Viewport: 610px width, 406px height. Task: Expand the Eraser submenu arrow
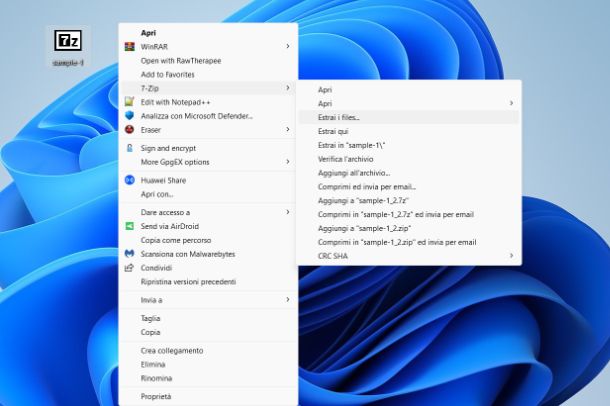click(288, 129)
